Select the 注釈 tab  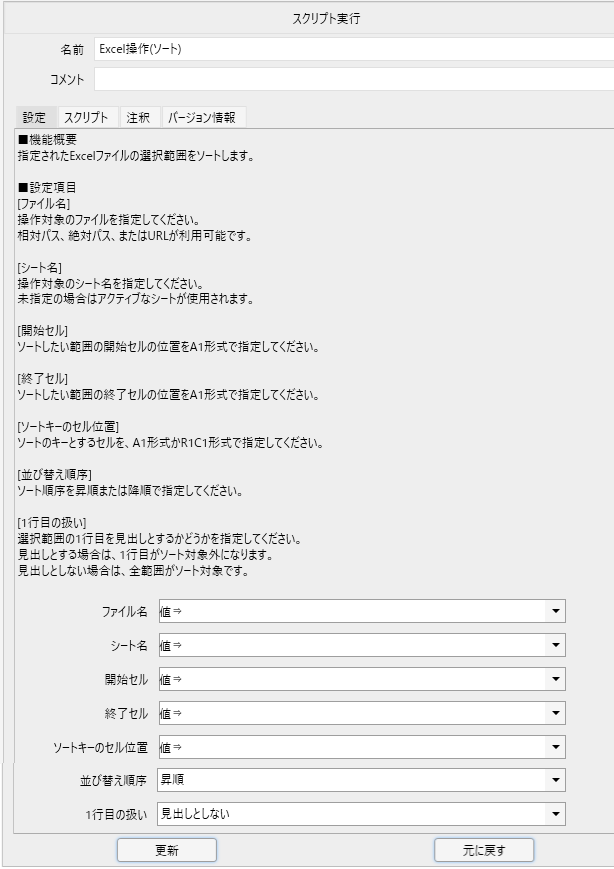tap(138, 117)
